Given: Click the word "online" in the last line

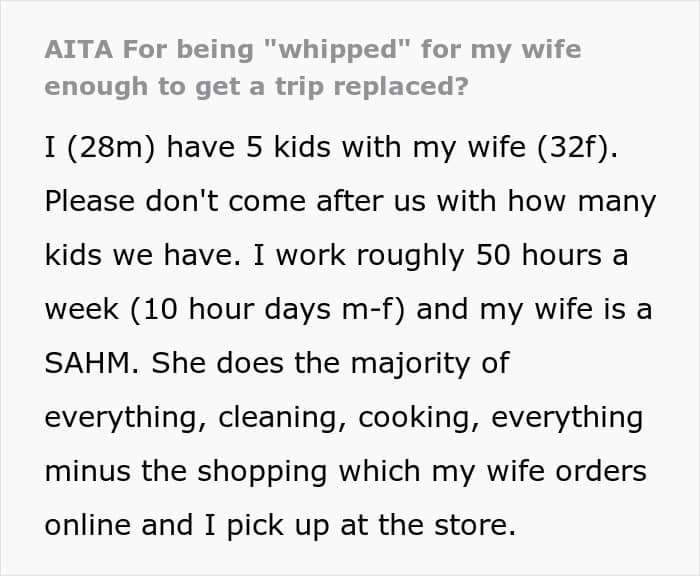Looking at the screenshot, I should pyautogui.click(x=88, y=525).
